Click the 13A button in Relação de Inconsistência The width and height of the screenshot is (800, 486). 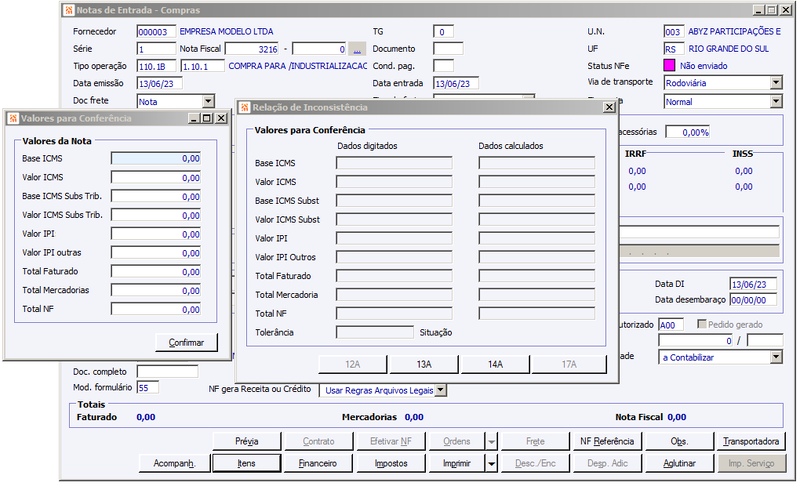tap(423, 364)
